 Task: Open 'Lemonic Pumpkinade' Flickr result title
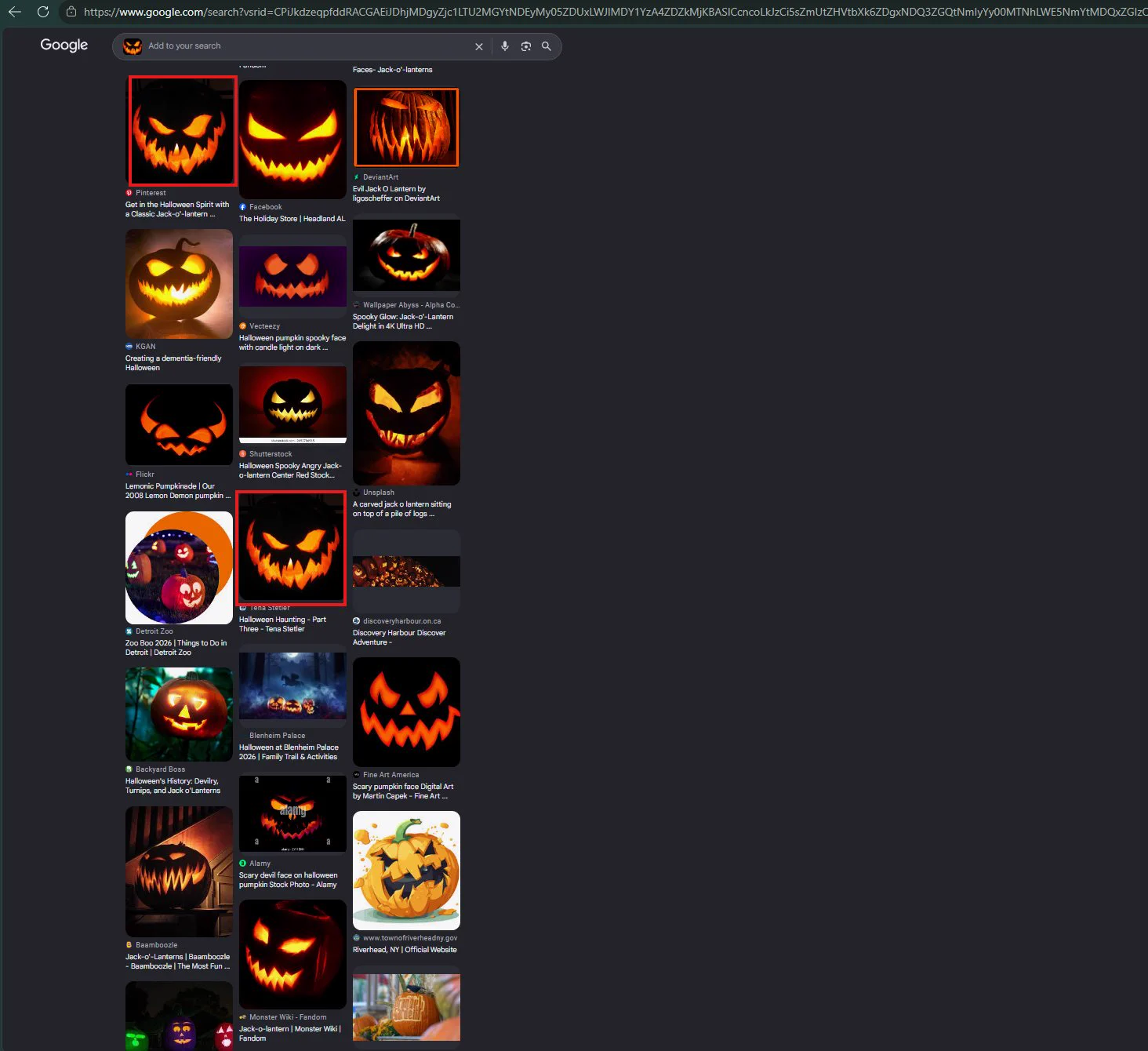(178, 491)
